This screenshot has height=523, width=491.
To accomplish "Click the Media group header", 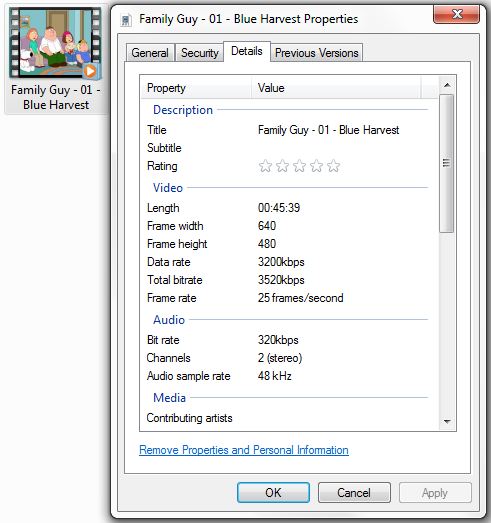I will click(169, 398).
